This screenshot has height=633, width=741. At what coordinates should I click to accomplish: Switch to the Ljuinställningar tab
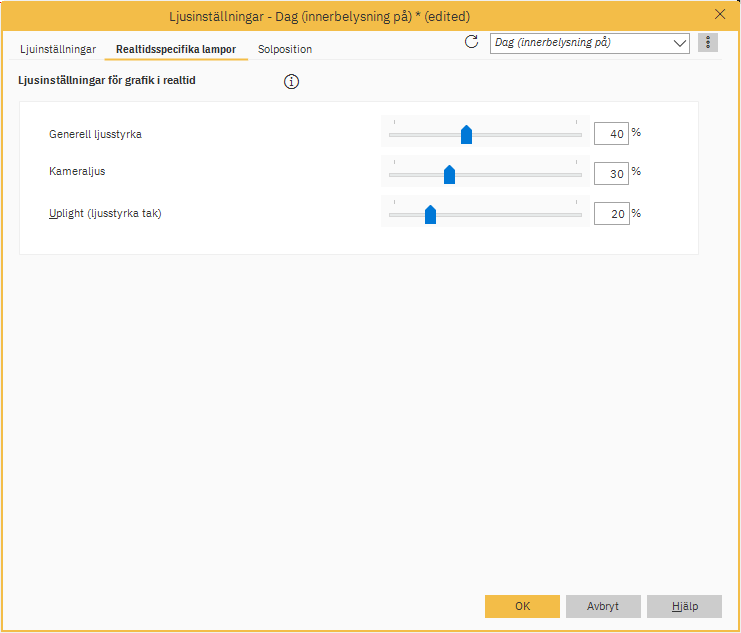pyautogui.click(x=58, y=49)
